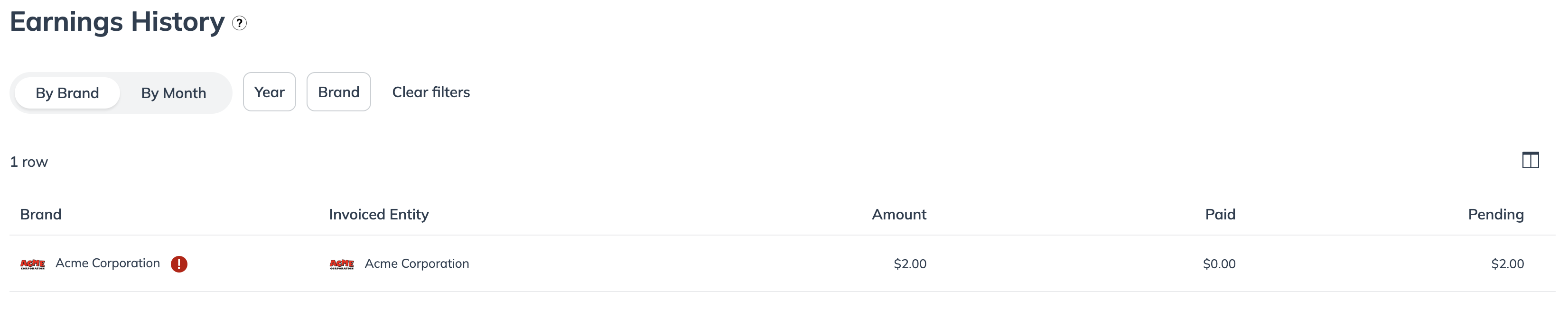1568x309 pixels.
Task: Open the Brand filter dropdown
Action: (x=338, y=92)
